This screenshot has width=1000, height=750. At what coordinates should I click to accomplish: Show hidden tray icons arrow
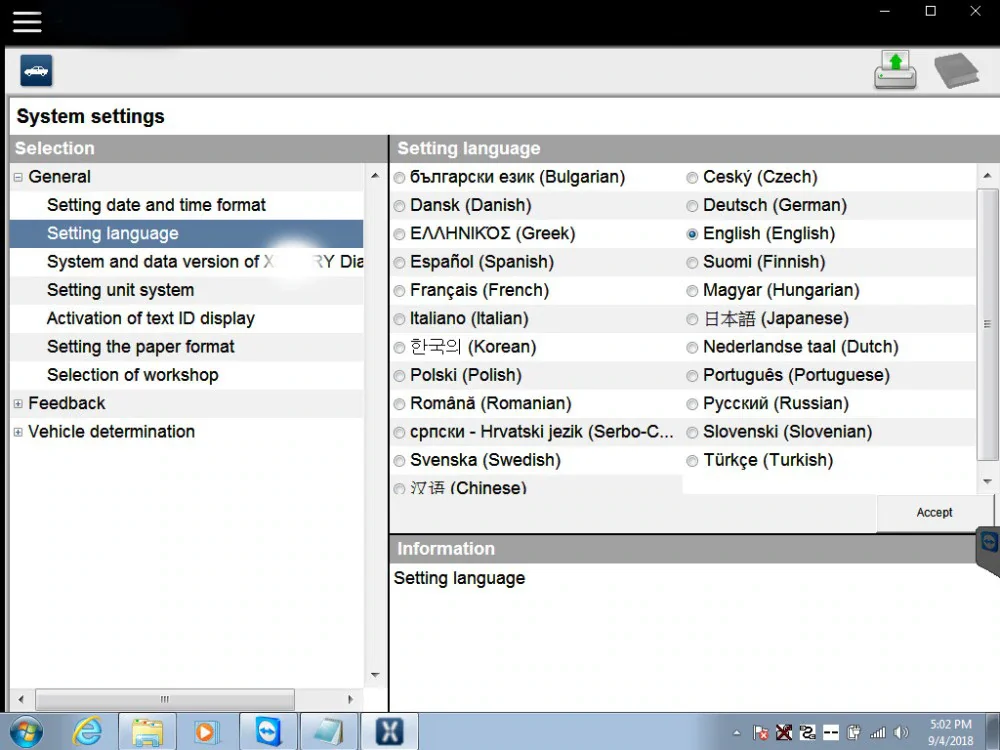tap(737, 733)
